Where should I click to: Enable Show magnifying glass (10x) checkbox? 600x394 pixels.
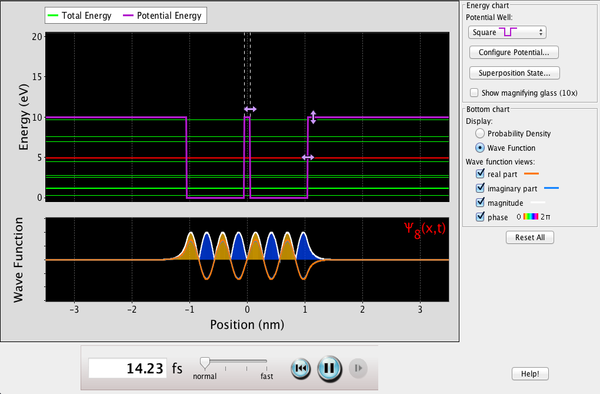pos(474,93)
